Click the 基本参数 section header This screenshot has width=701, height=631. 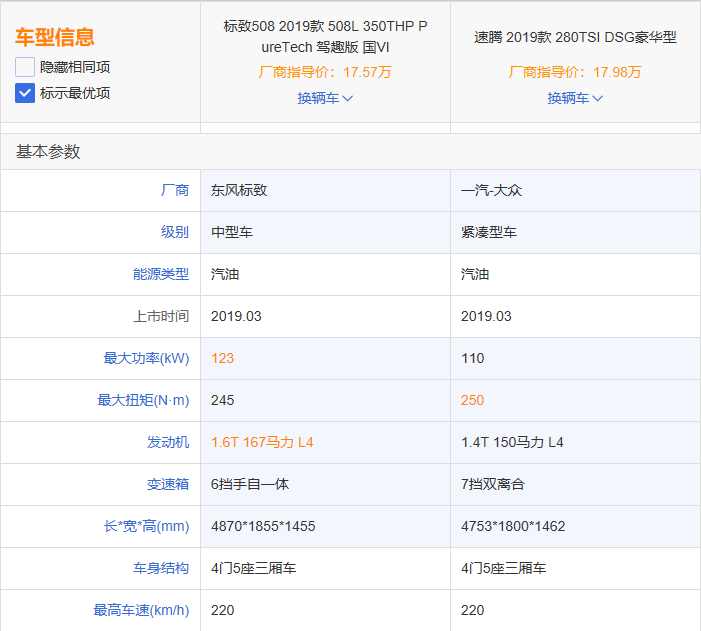(48, 152)
